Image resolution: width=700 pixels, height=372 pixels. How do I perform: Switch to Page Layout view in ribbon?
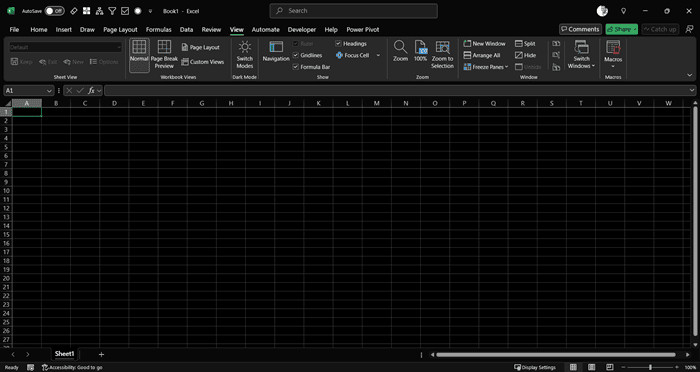tap(200, 47)
